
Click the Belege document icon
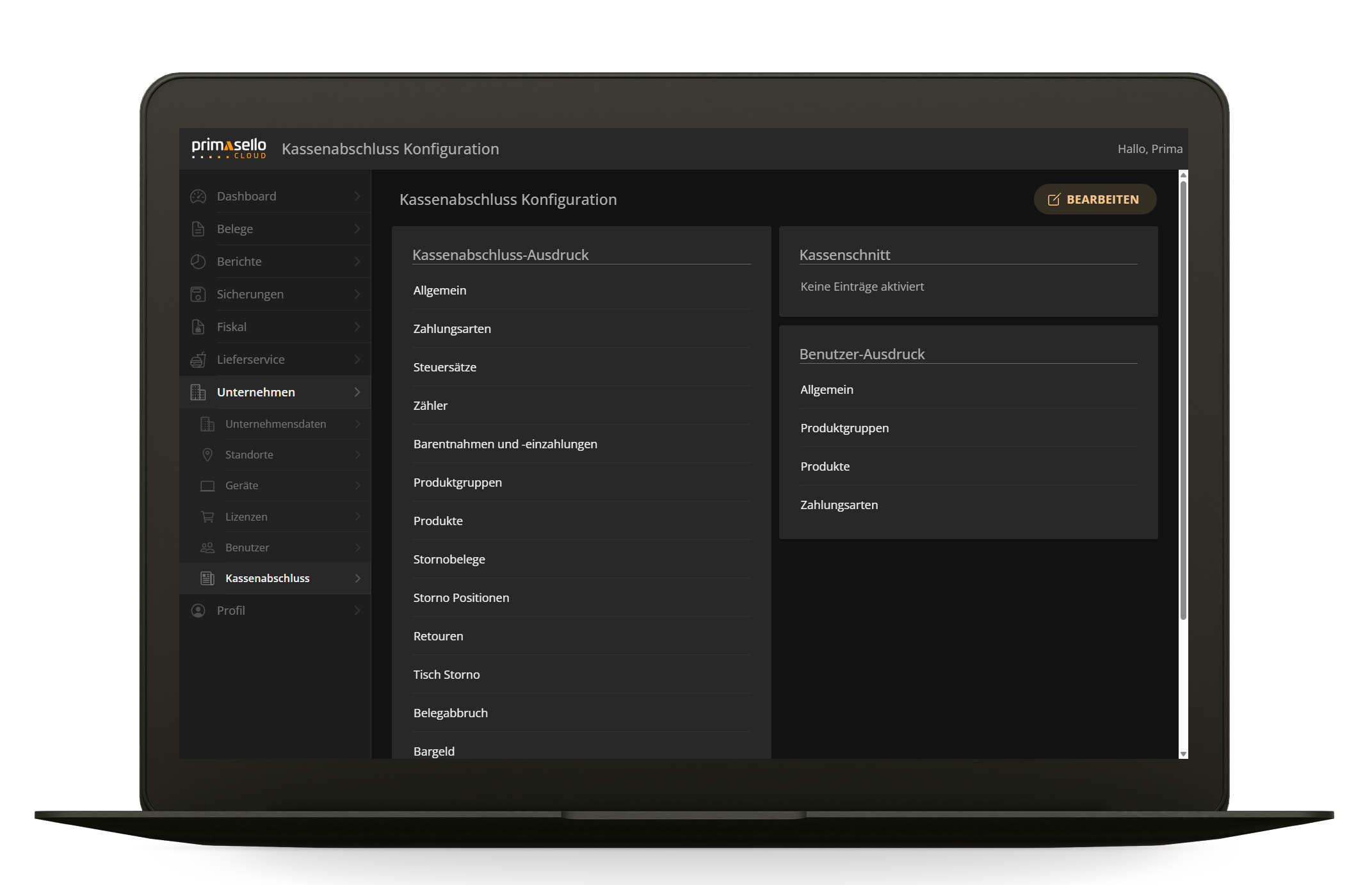tap(198, 229)
